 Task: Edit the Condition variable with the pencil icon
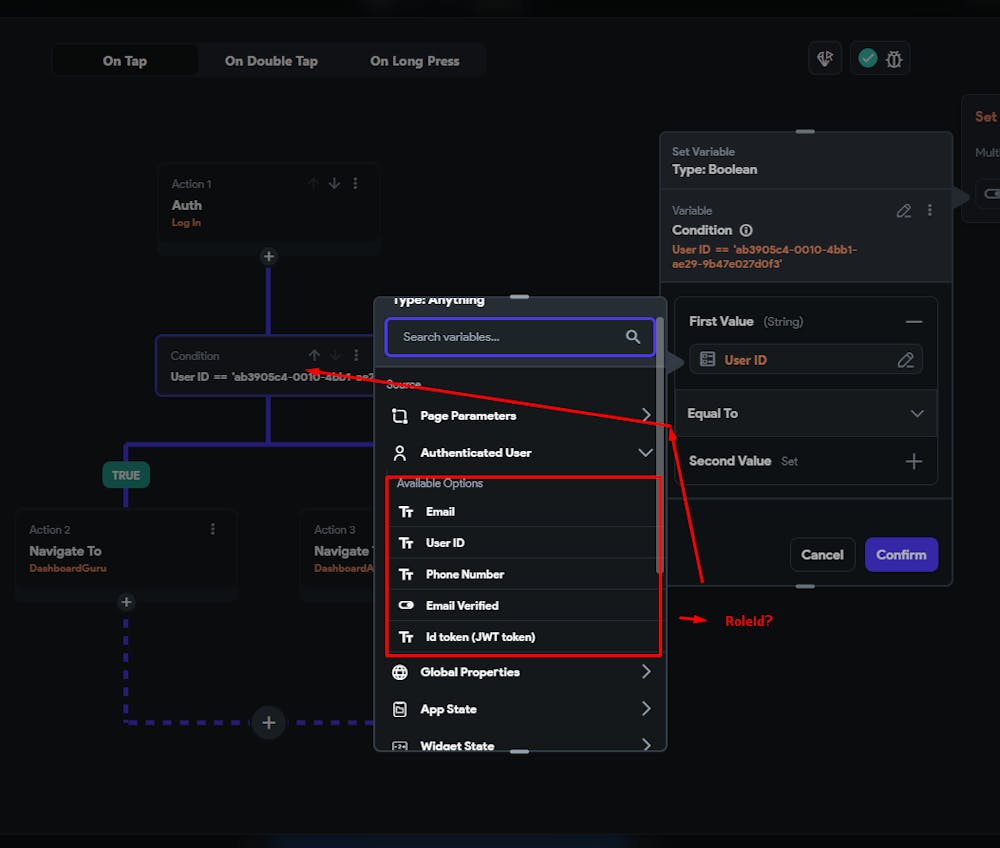click(904, 210)
